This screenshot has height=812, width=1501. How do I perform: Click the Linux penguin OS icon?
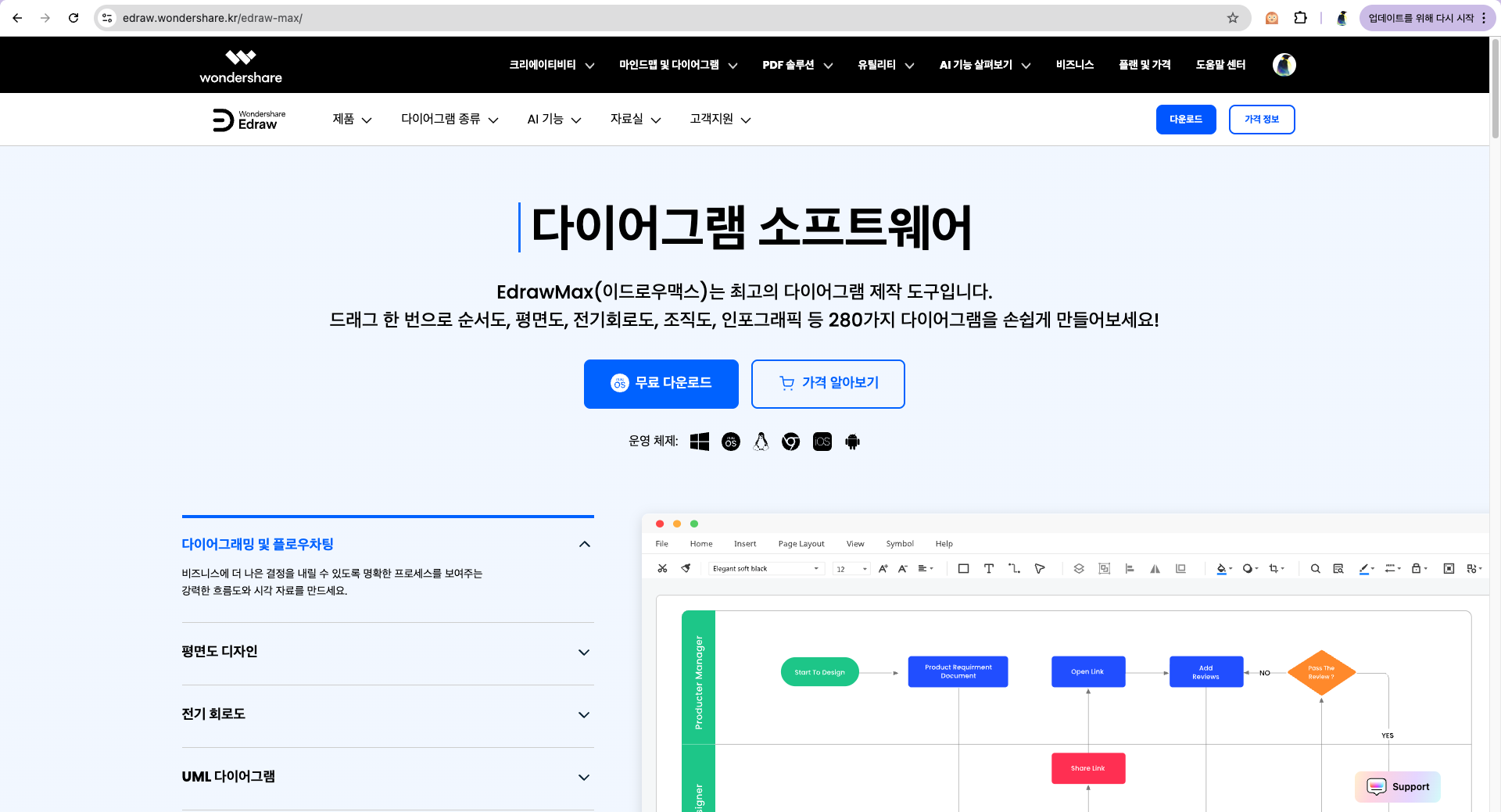coord(761,442)
